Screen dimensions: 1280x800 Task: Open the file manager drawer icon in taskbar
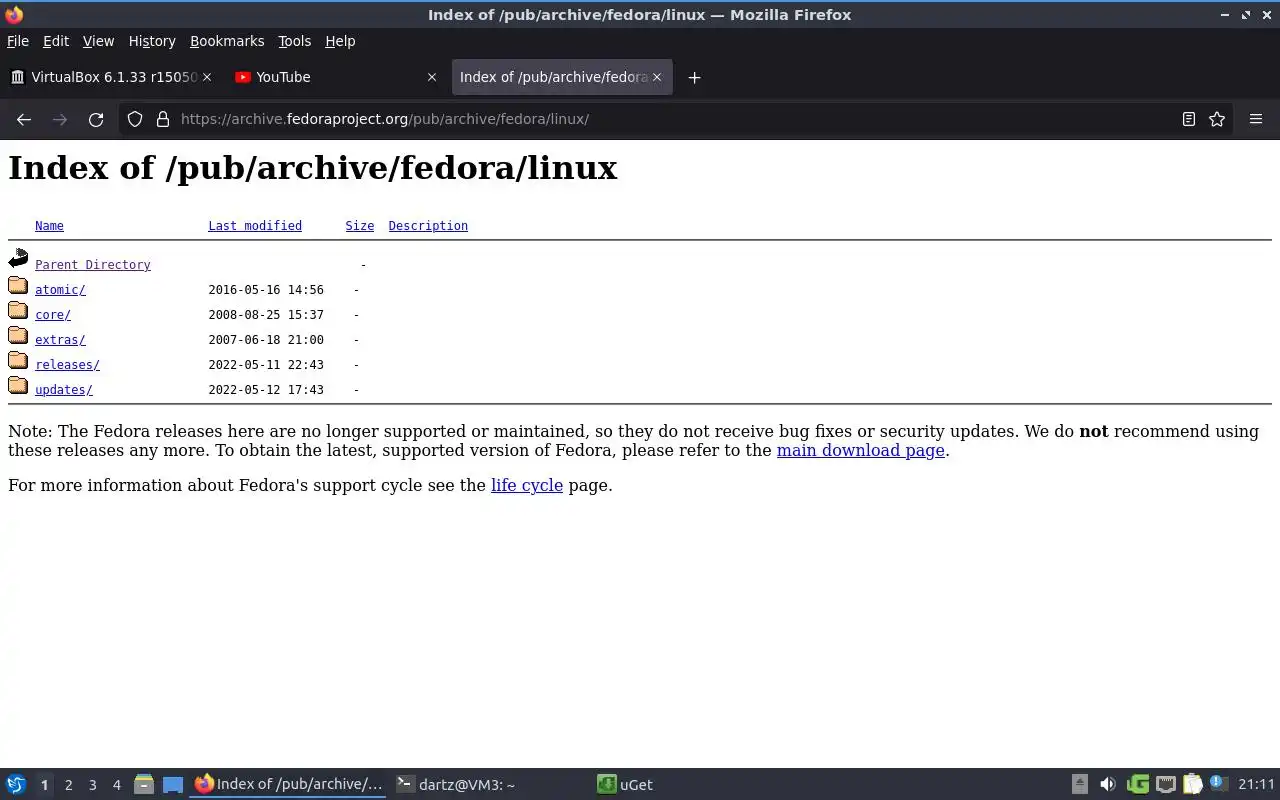[143, 784]
